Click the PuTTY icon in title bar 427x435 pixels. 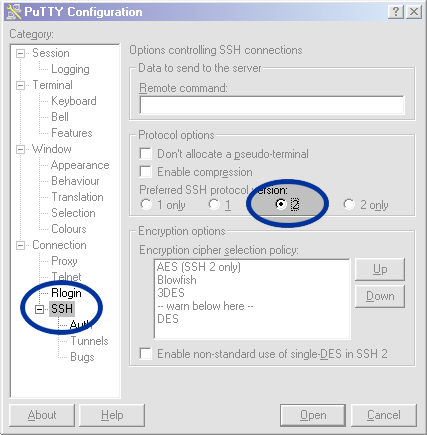(13, 12)
